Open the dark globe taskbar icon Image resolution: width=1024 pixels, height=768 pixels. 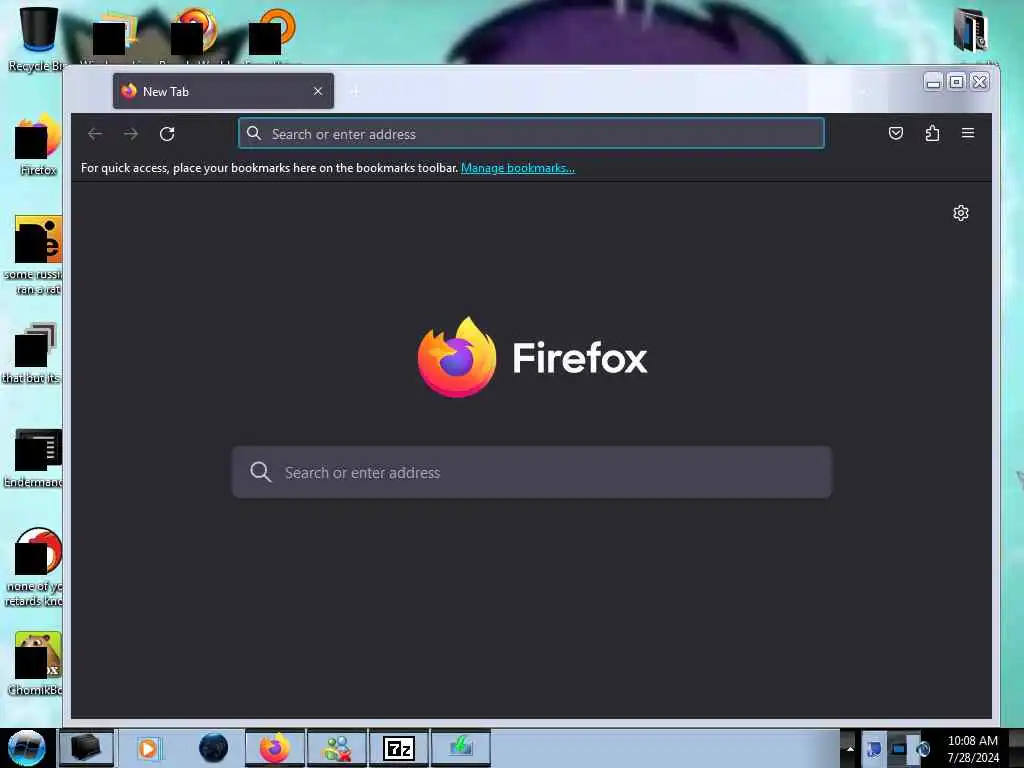(214, 748)
